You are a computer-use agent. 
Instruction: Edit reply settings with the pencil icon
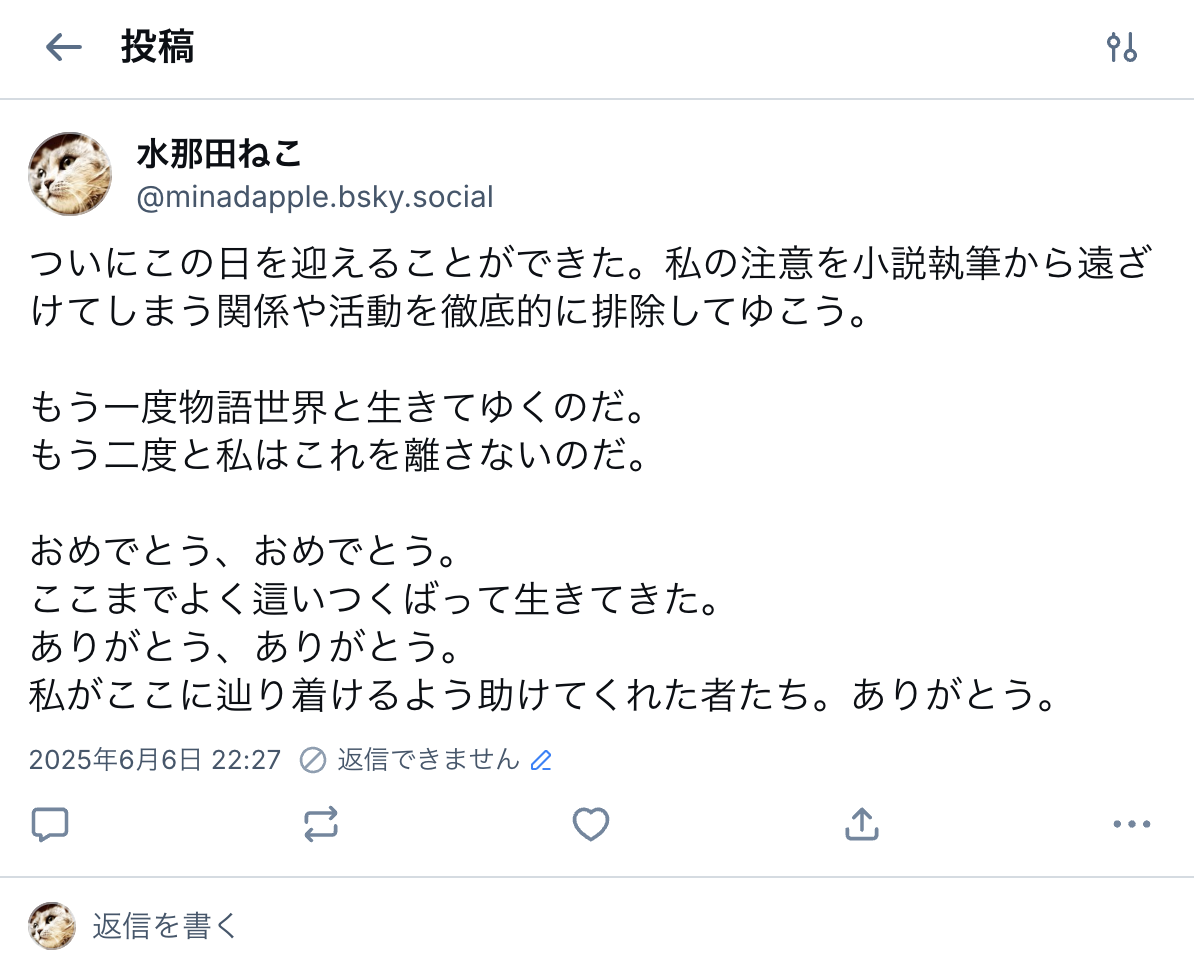point(541,760)
